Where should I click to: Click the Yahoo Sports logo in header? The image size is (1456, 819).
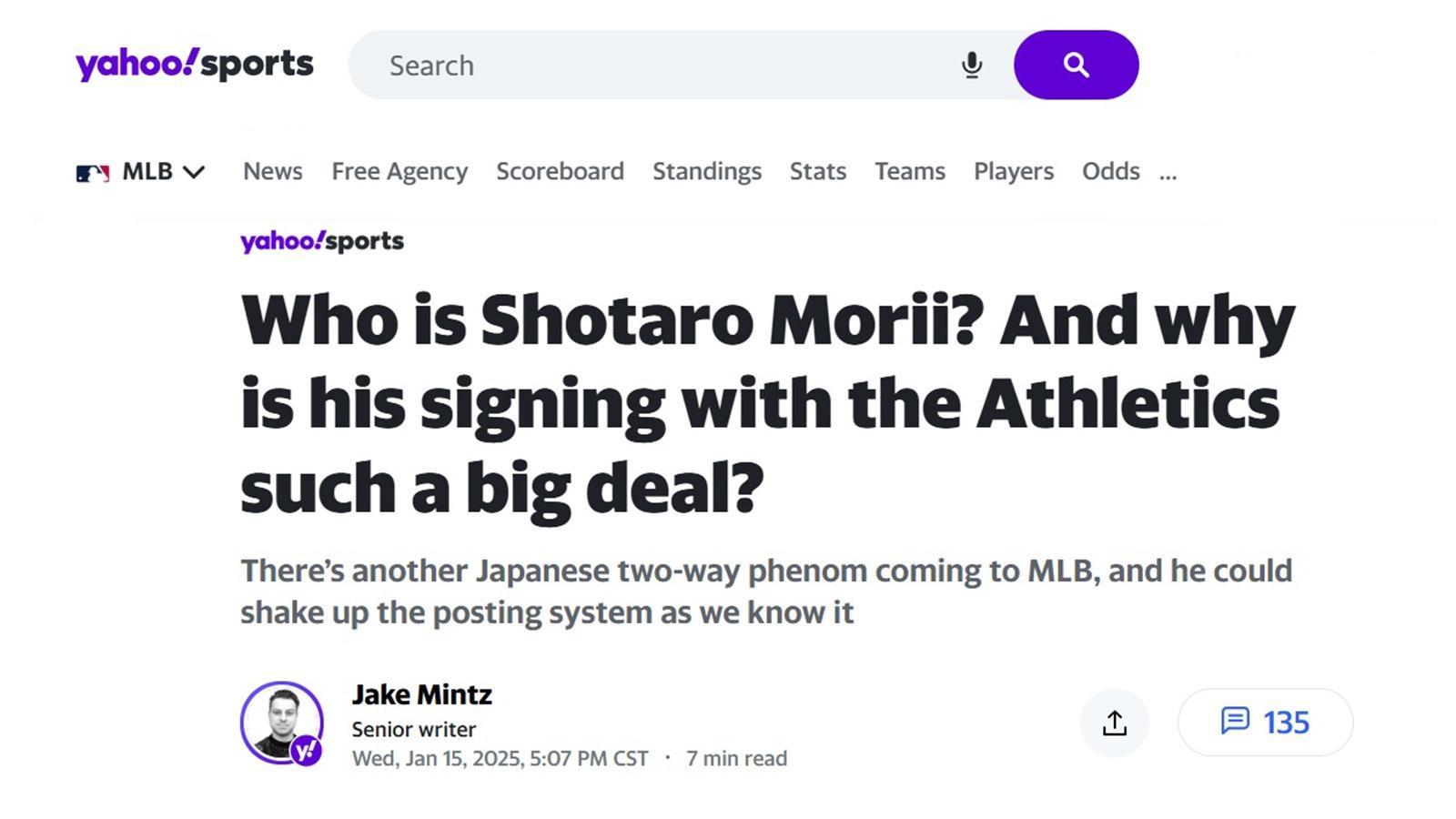pyautogui.click(x=194, y=65)
